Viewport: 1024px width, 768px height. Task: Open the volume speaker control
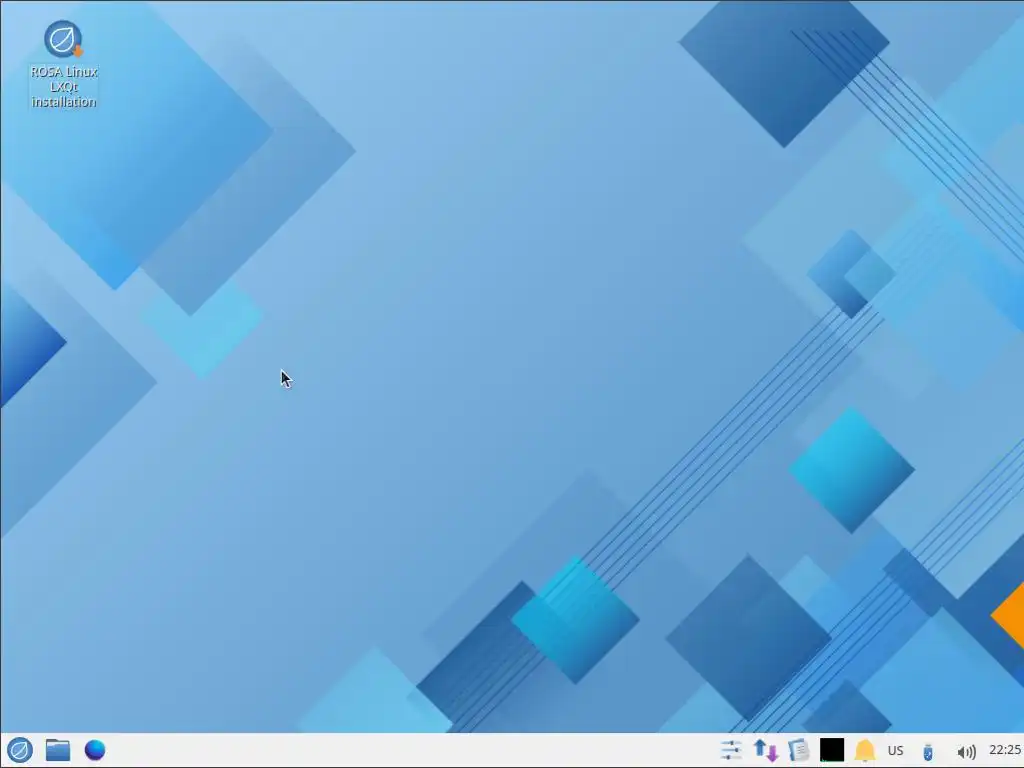pos(966,752)
